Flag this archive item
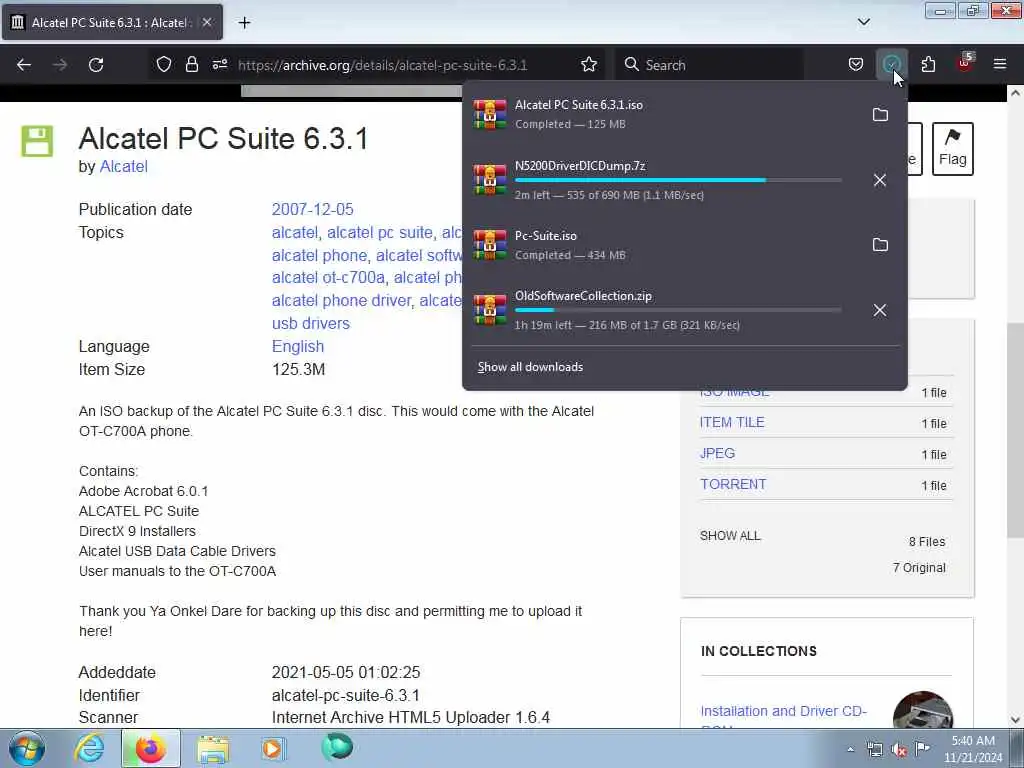Image resolution: width=1024 pixels, height=768 pixels. pyautogui.click(x=952, y=149)
